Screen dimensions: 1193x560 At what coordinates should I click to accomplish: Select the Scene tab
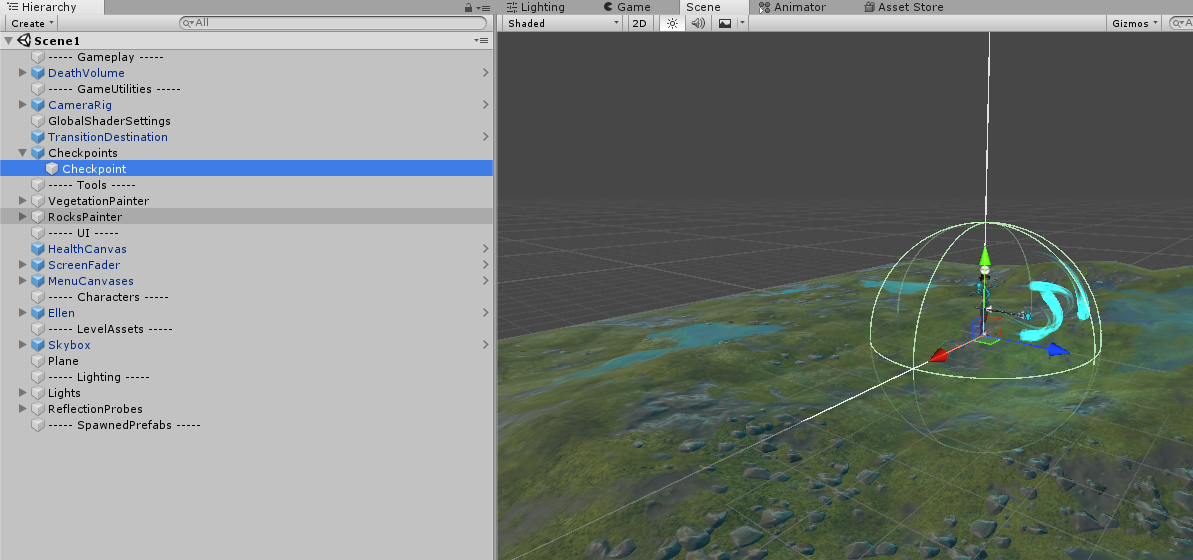coord(704,7)
